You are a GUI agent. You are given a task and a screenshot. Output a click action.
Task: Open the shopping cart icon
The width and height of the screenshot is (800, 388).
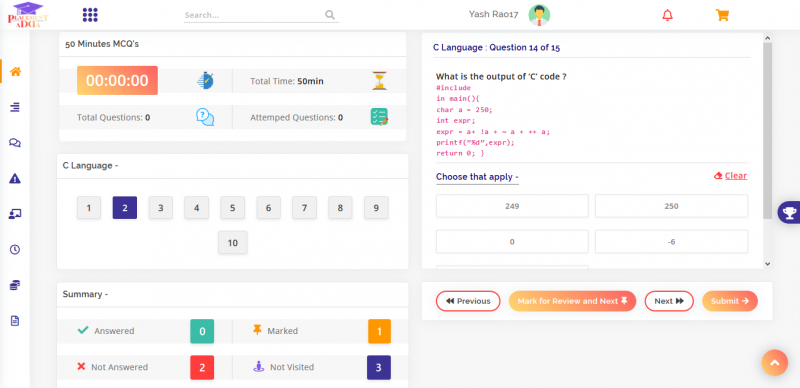722,15
